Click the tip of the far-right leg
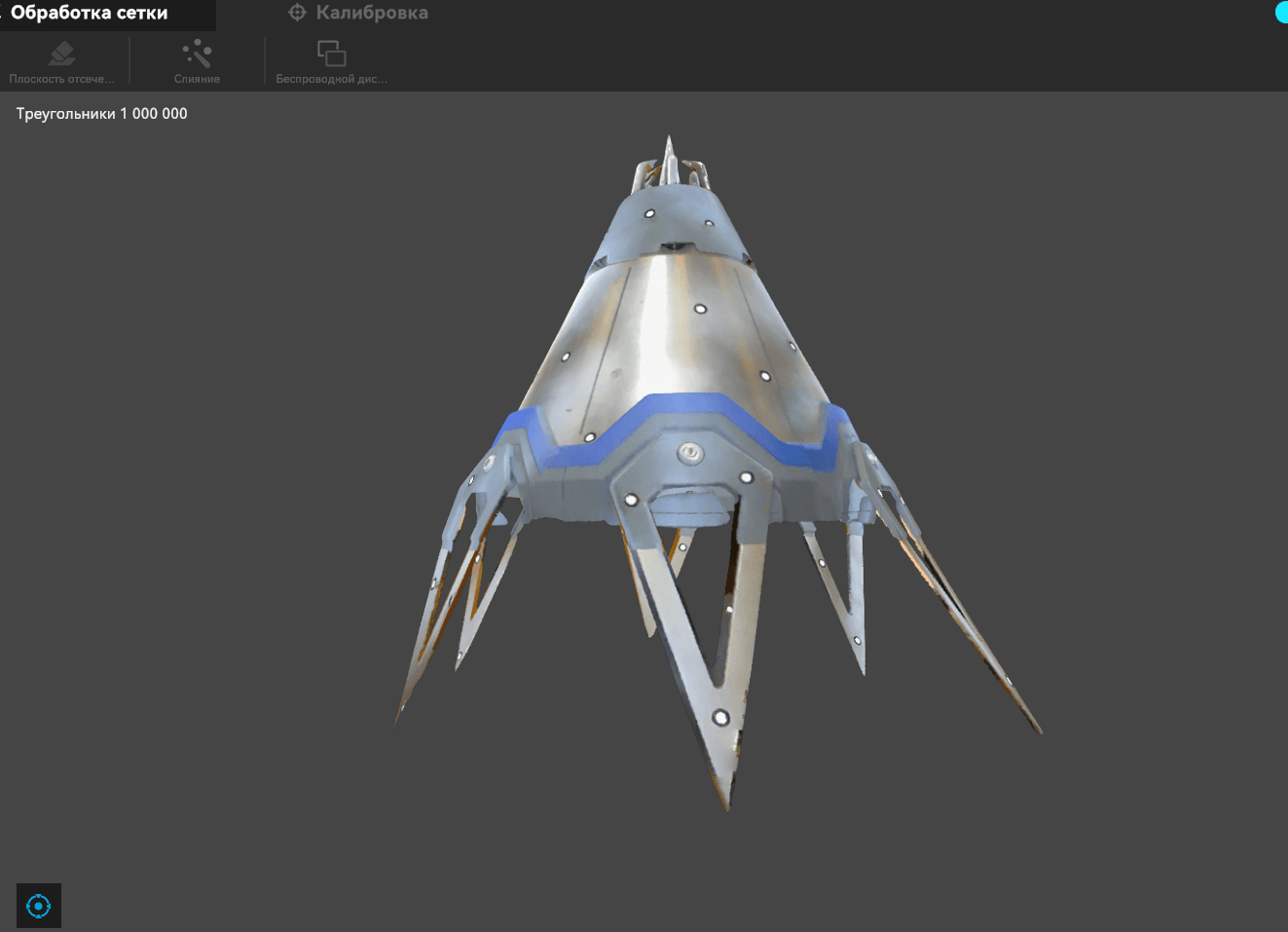 point(1039,729)
